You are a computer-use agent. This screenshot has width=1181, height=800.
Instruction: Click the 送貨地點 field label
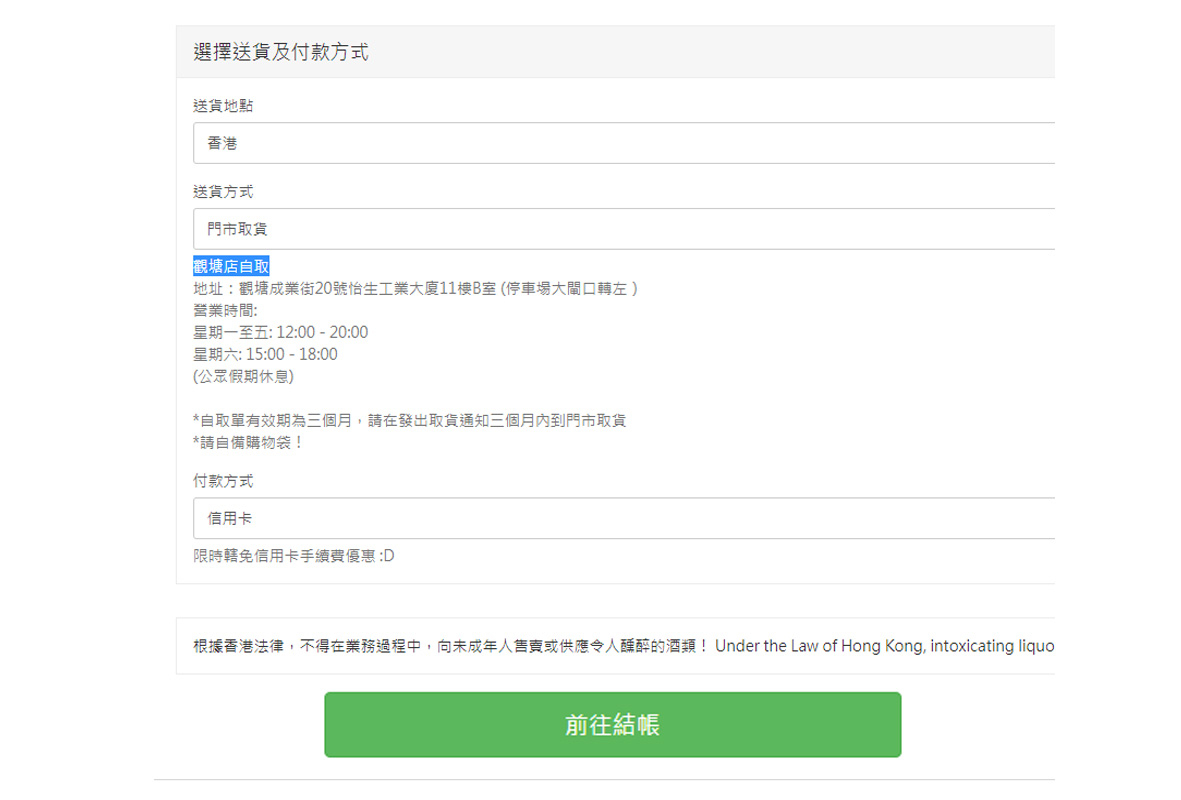[x=223, y=105]
